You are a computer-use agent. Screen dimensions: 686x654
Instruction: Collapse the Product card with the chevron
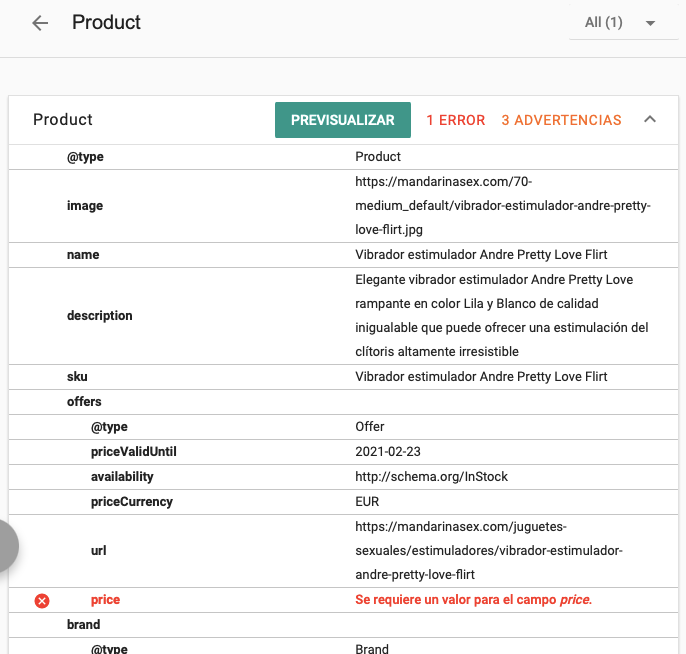650,120
